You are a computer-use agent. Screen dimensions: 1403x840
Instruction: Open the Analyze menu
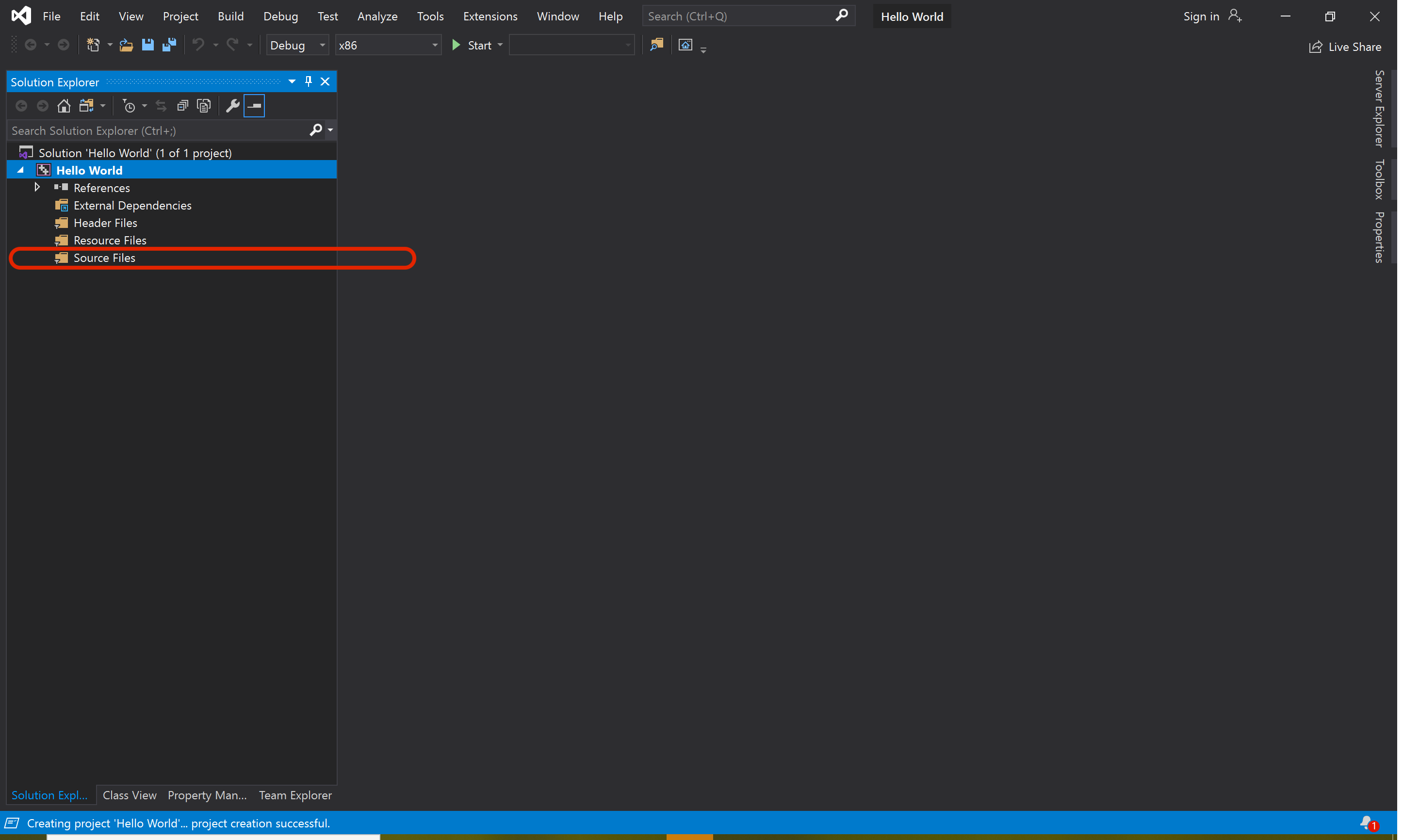(377, 16)
